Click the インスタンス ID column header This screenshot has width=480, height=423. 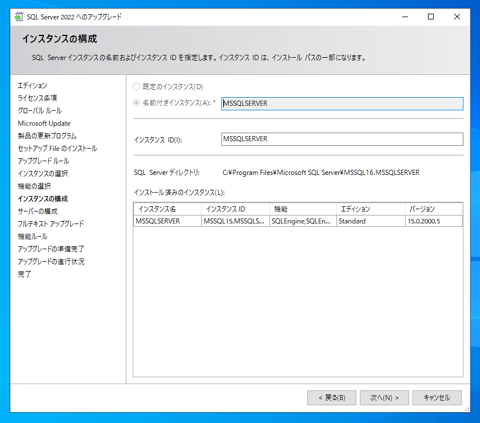tap(235, 209)
